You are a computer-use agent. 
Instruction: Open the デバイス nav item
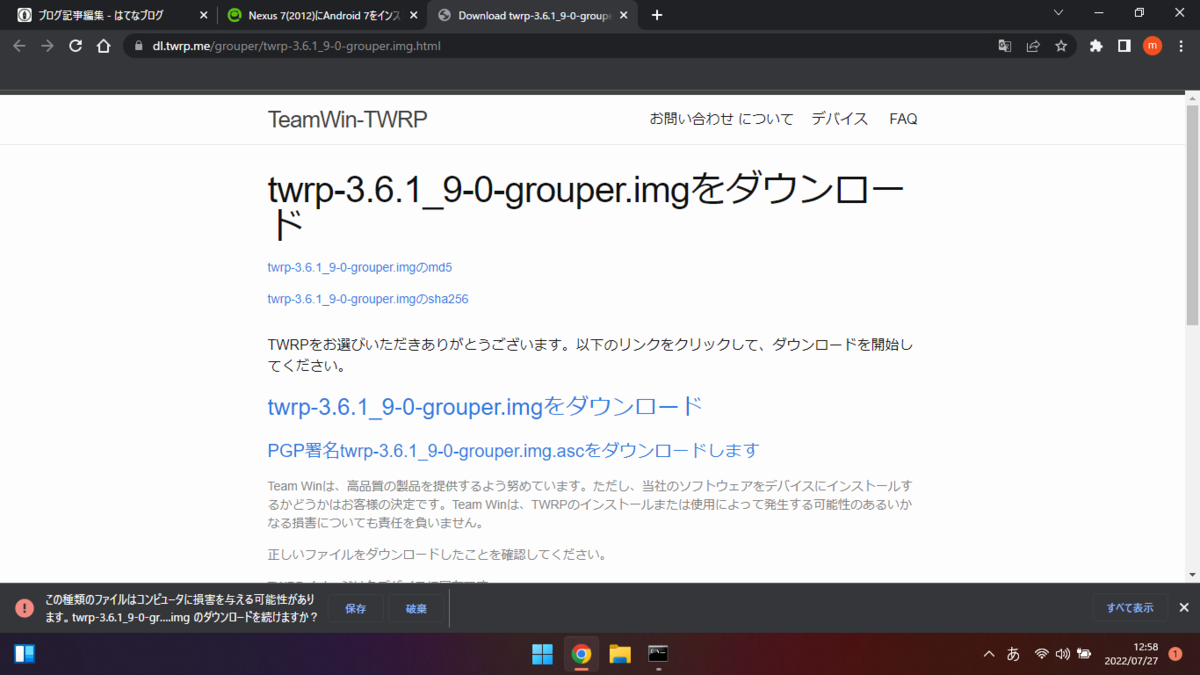pos(840,119)
